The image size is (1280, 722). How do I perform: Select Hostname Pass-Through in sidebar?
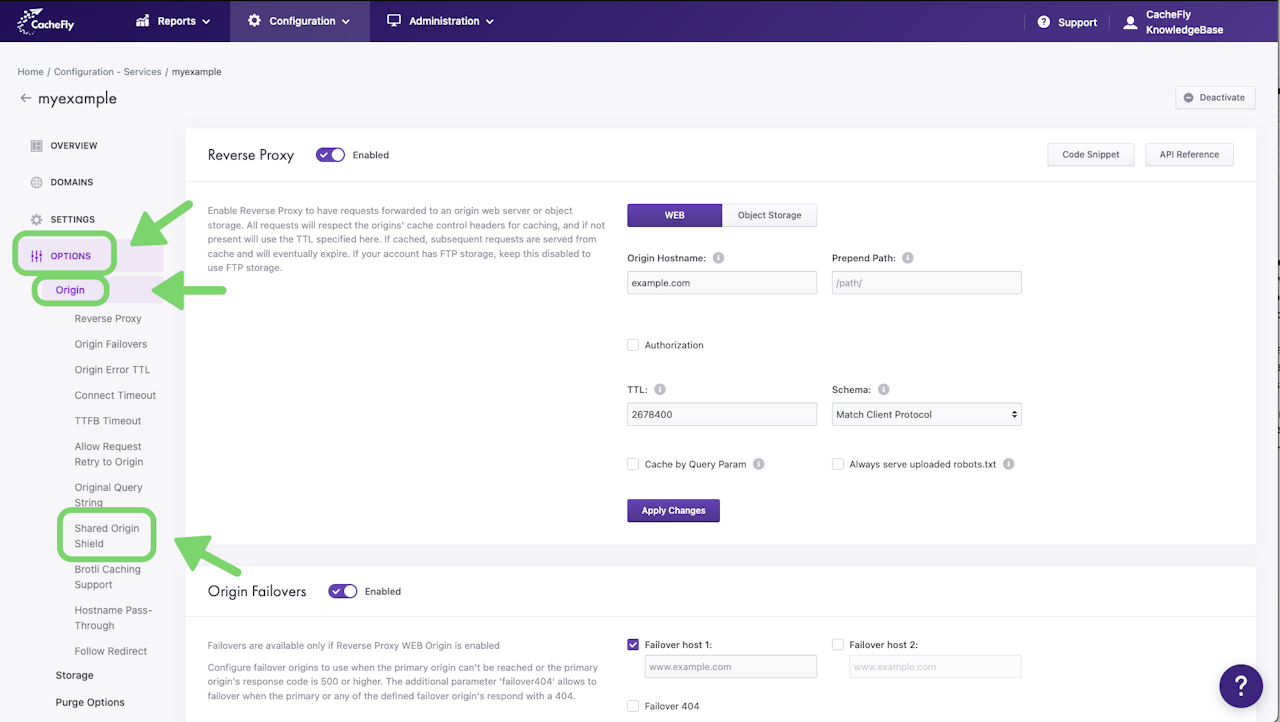pos(113,618)
